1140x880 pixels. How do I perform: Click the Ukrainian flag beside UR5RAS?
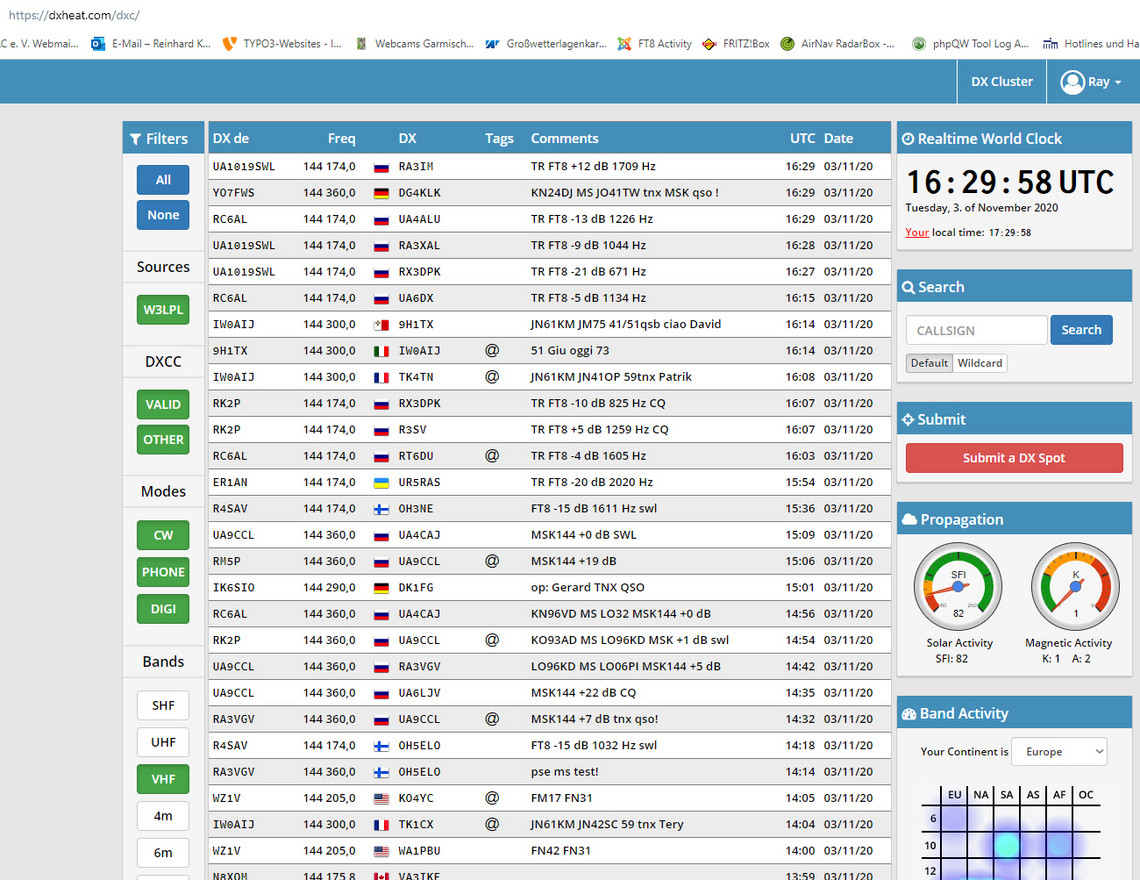coord(381,483)
